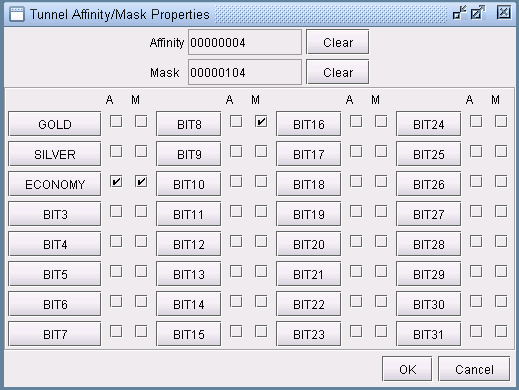Click the GOLD bit name button
The height and width of the screenshot is (390, 519).
(55, 124)
